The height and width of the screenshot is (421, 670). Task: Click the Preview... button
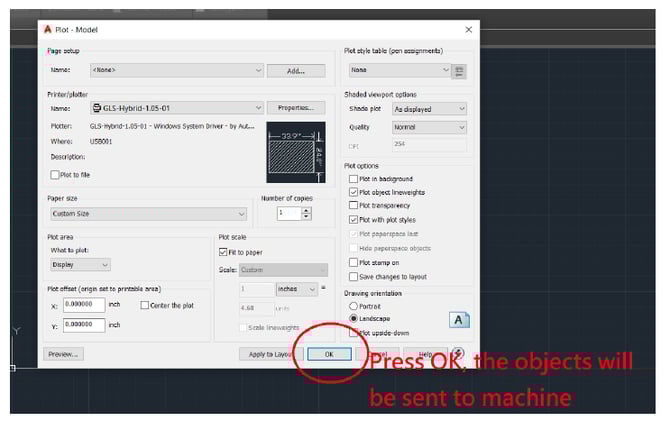pos(63,354)
